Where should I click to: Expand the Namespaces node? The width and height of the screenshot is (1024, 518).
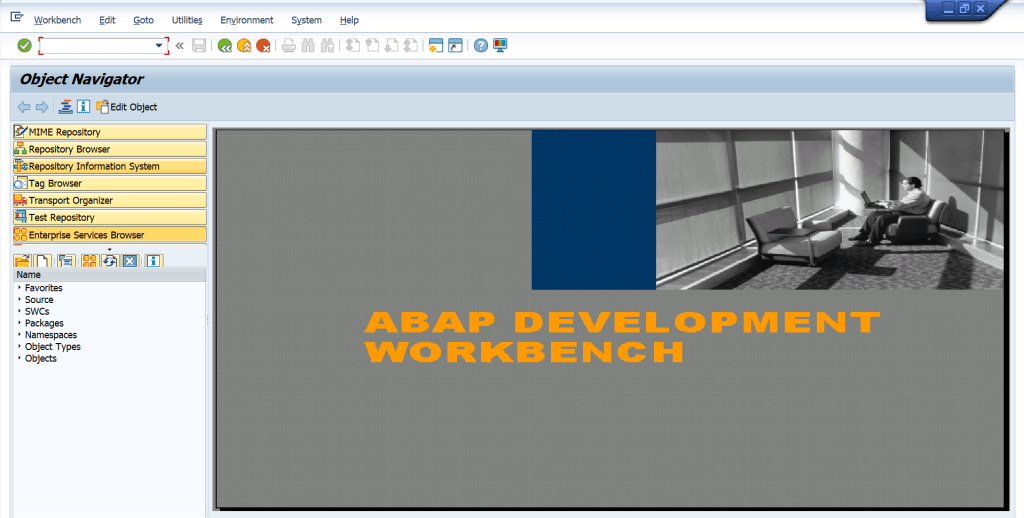tap(20, 334)
